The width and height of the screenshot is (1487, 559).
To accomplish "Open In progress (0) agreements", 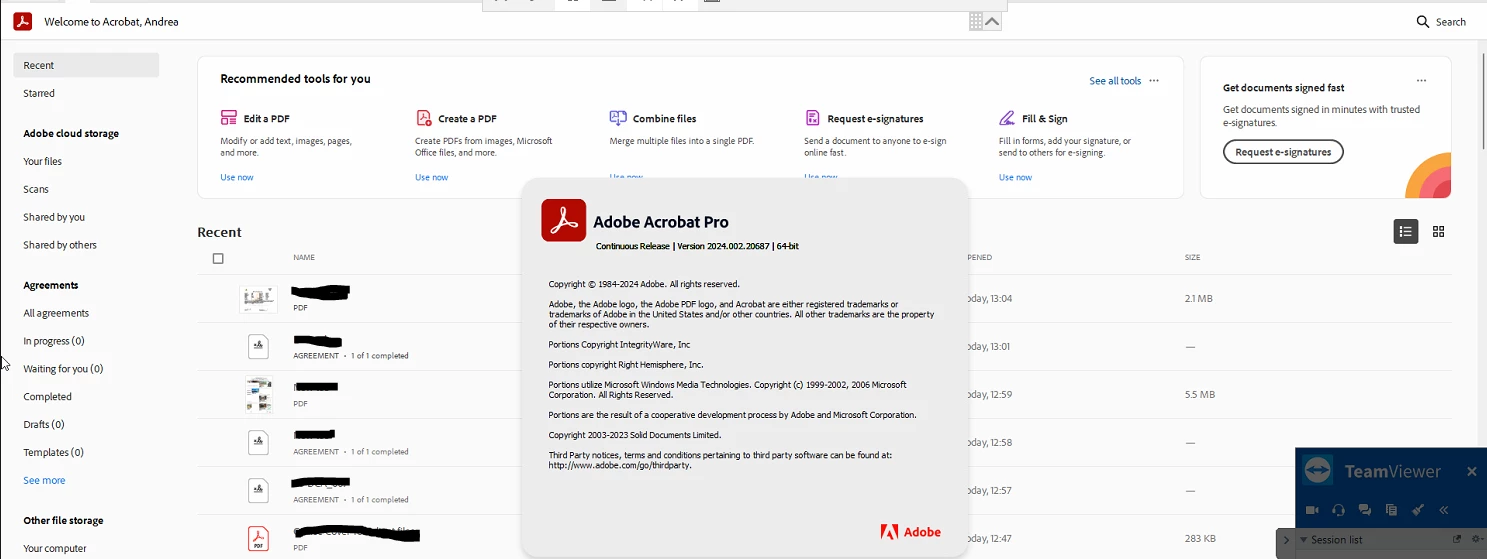I will (54, 341).
